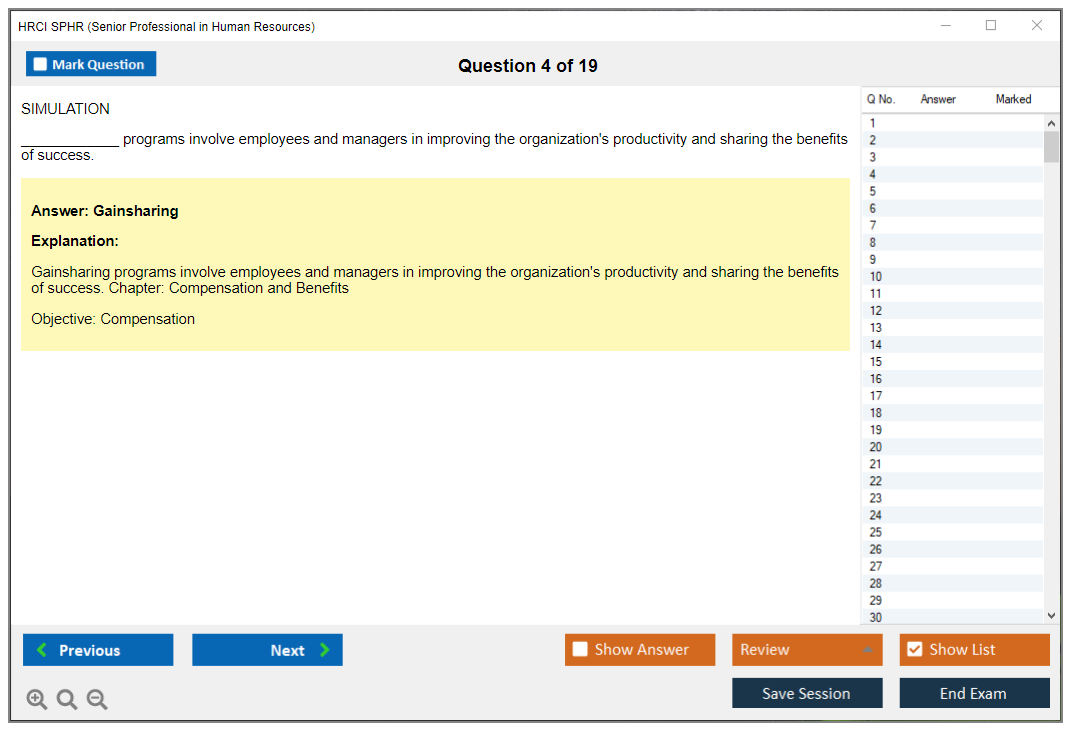Tick the Mark Question checkbox
The image size is (1075, 735).
click(x=41, y=65)
